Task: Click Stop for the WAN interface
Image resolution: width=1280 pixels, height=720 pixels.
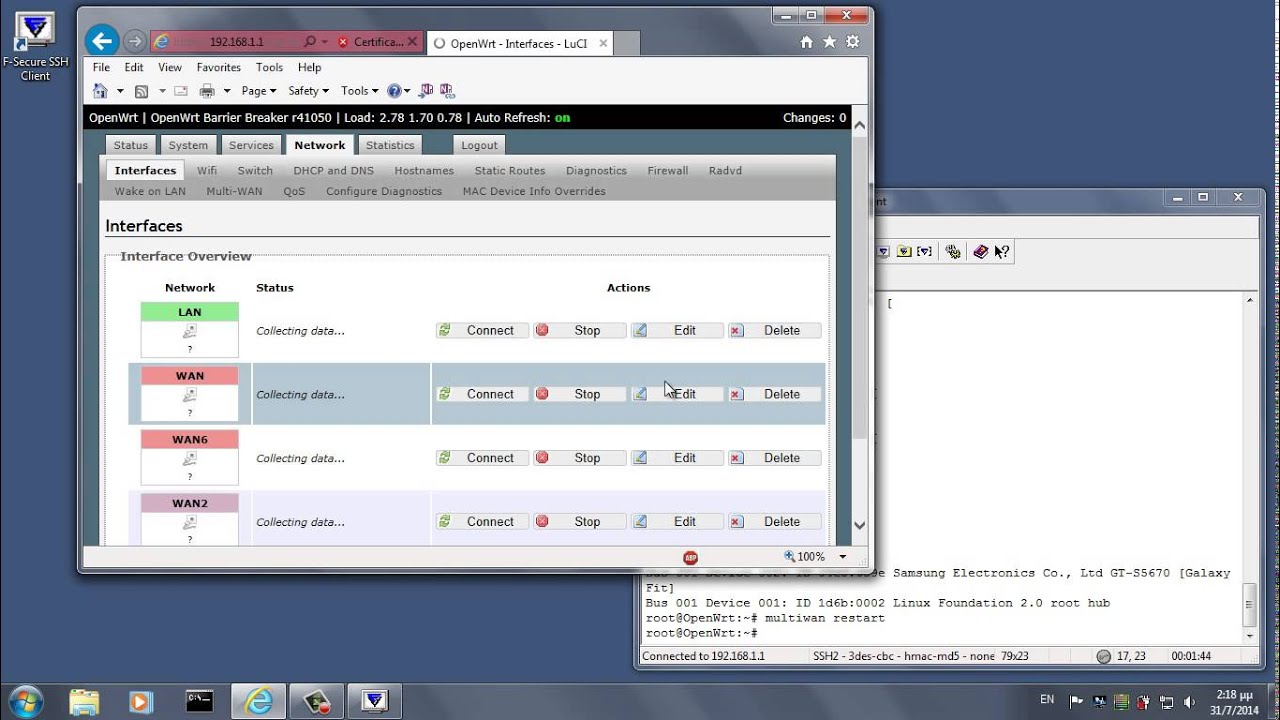Action: click(x=579, y=394)
